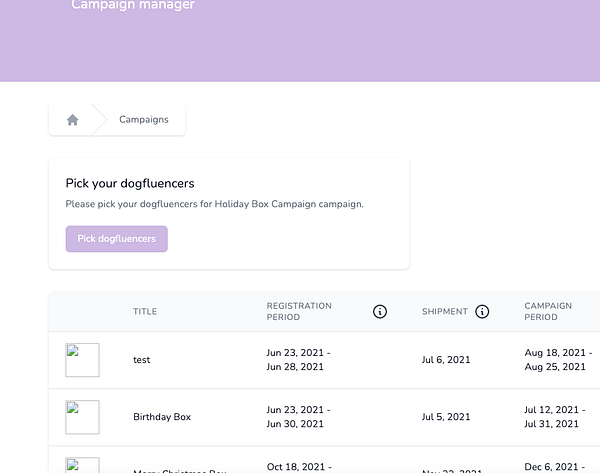The image size is (600, 473).
Task: Click the Birthday Box thumbnail image
Action: point(82,417)
